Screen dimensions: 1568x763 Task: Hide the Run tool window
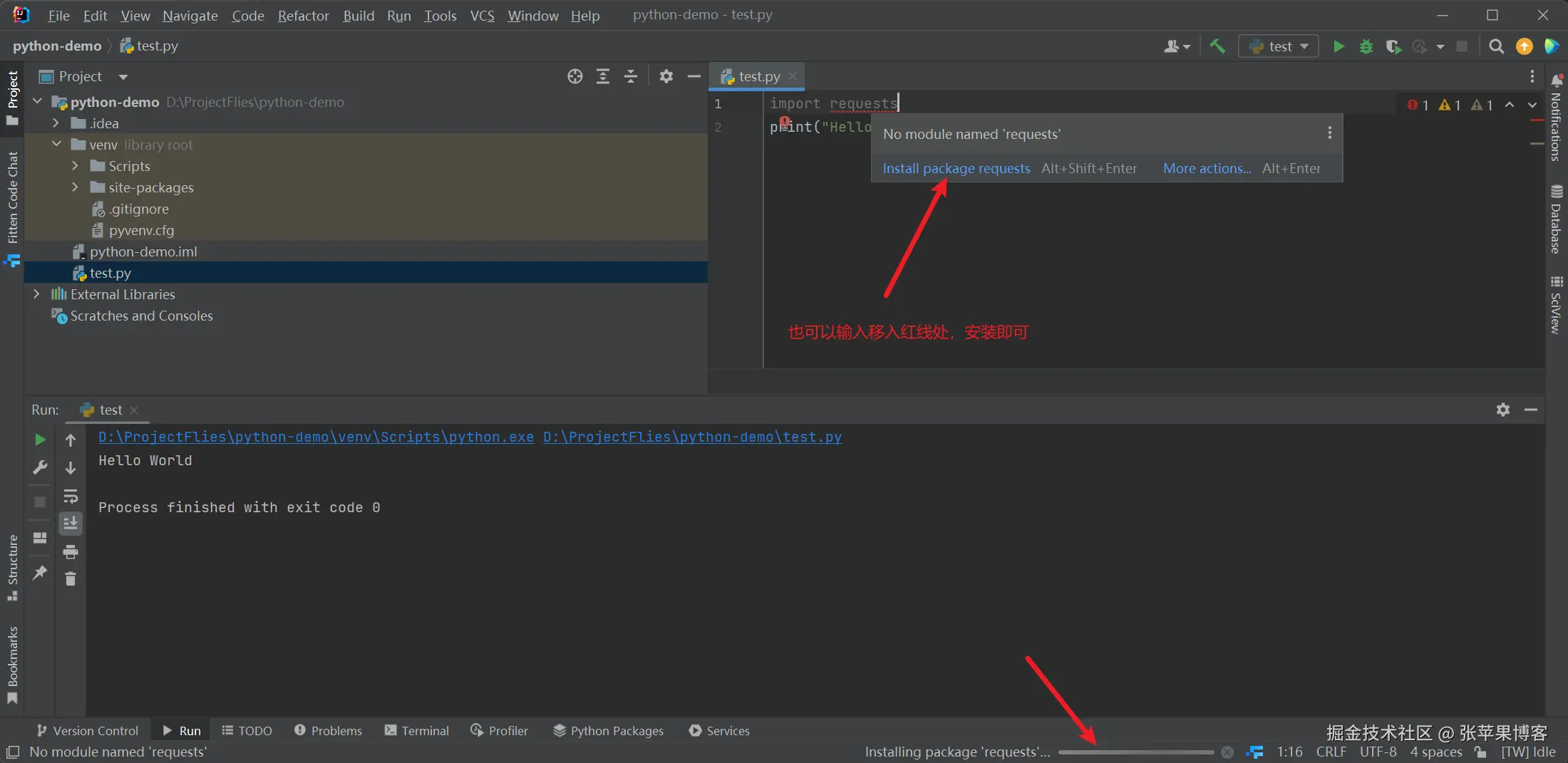(x=1530, y=410)
